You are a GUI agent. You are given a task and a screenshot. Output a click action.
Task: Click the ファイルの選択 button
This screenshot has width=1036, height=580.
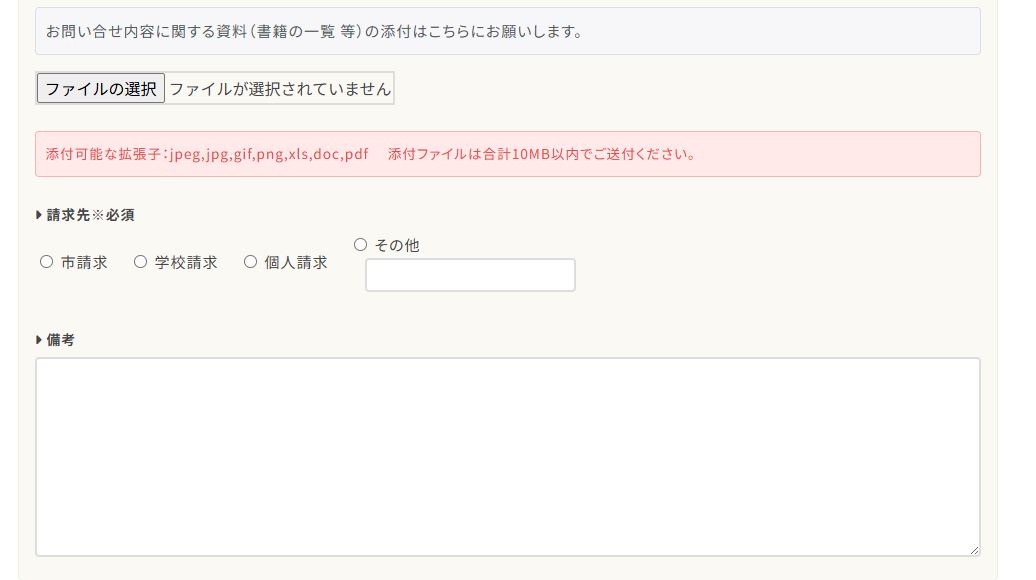pos(100,89)
